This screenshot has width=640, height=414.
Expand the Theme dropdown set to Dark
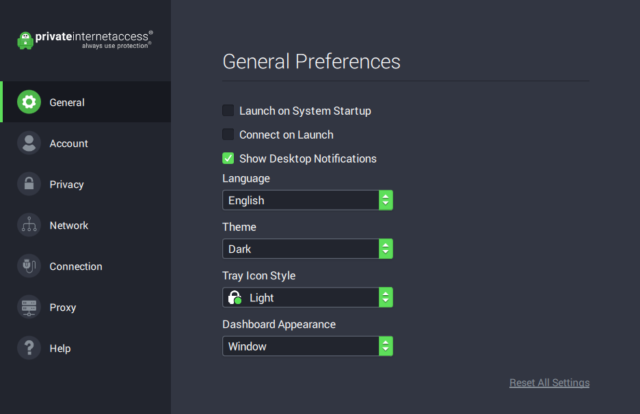(x=307, y=248)
